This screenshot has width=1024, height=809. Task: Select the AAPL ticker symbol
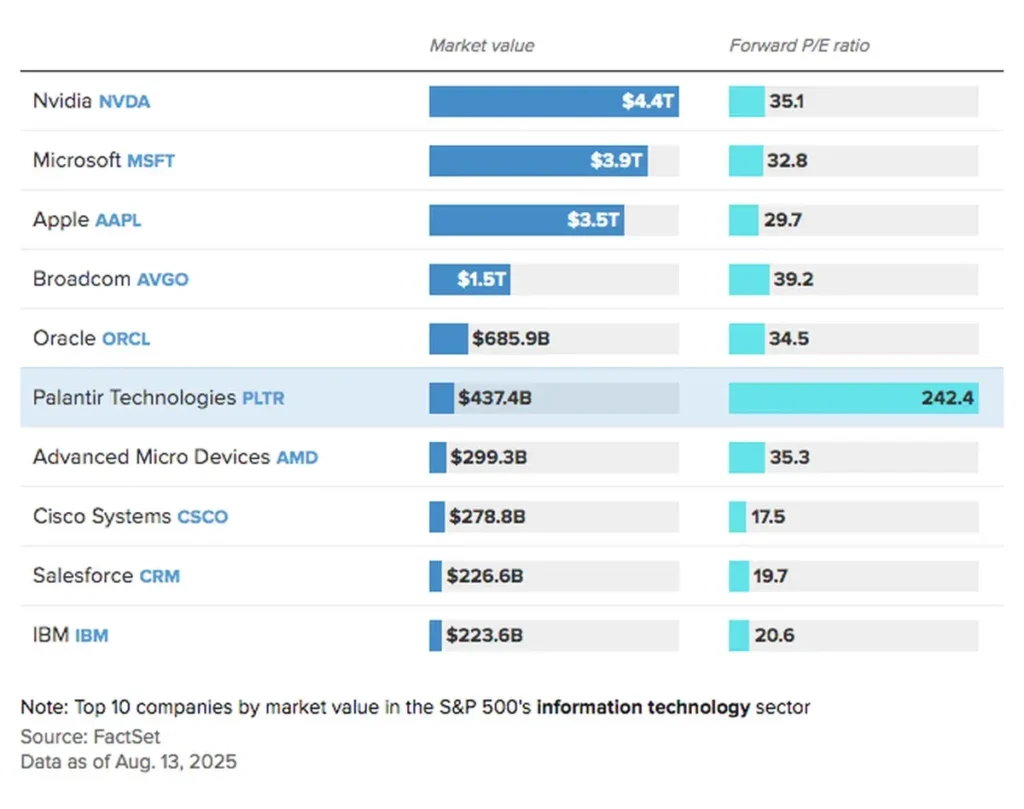click(x=118, y=220)
